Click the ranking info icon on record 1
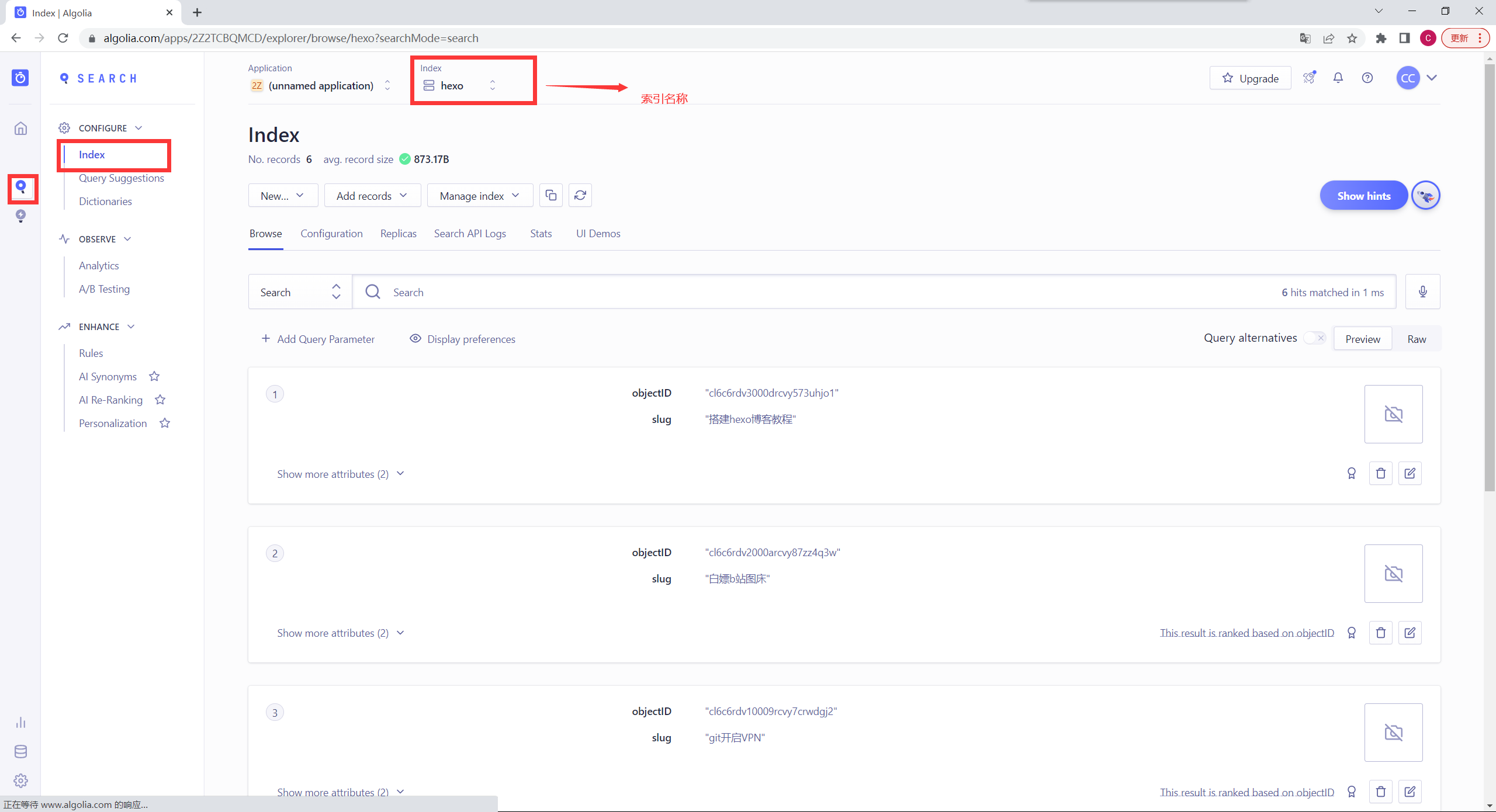1496x812 pixels. [x=1351, y=473]
